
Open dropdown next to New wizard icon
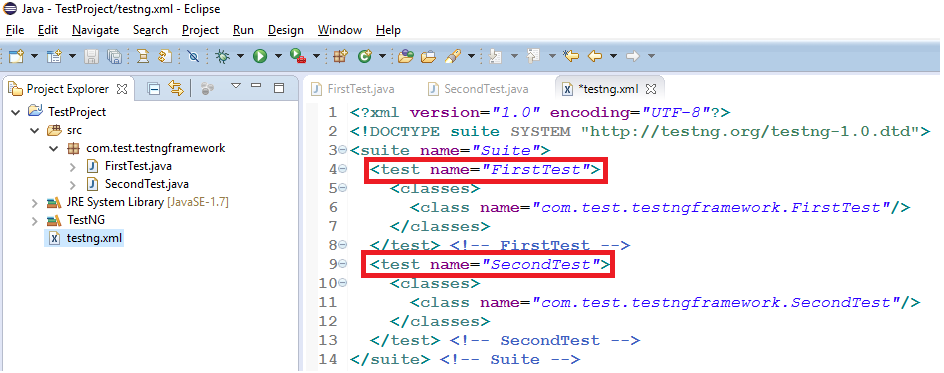(34, 57)
